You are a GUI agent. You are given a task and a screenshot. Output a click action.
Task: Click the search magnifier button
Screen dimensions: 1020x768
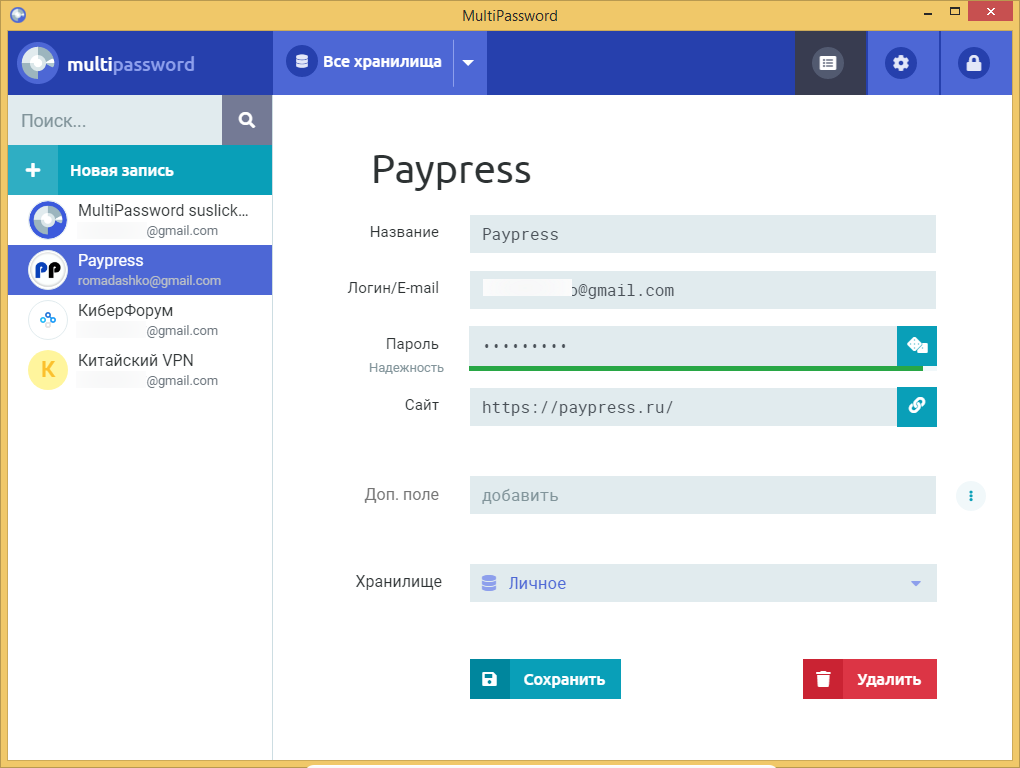pos(247,120)
